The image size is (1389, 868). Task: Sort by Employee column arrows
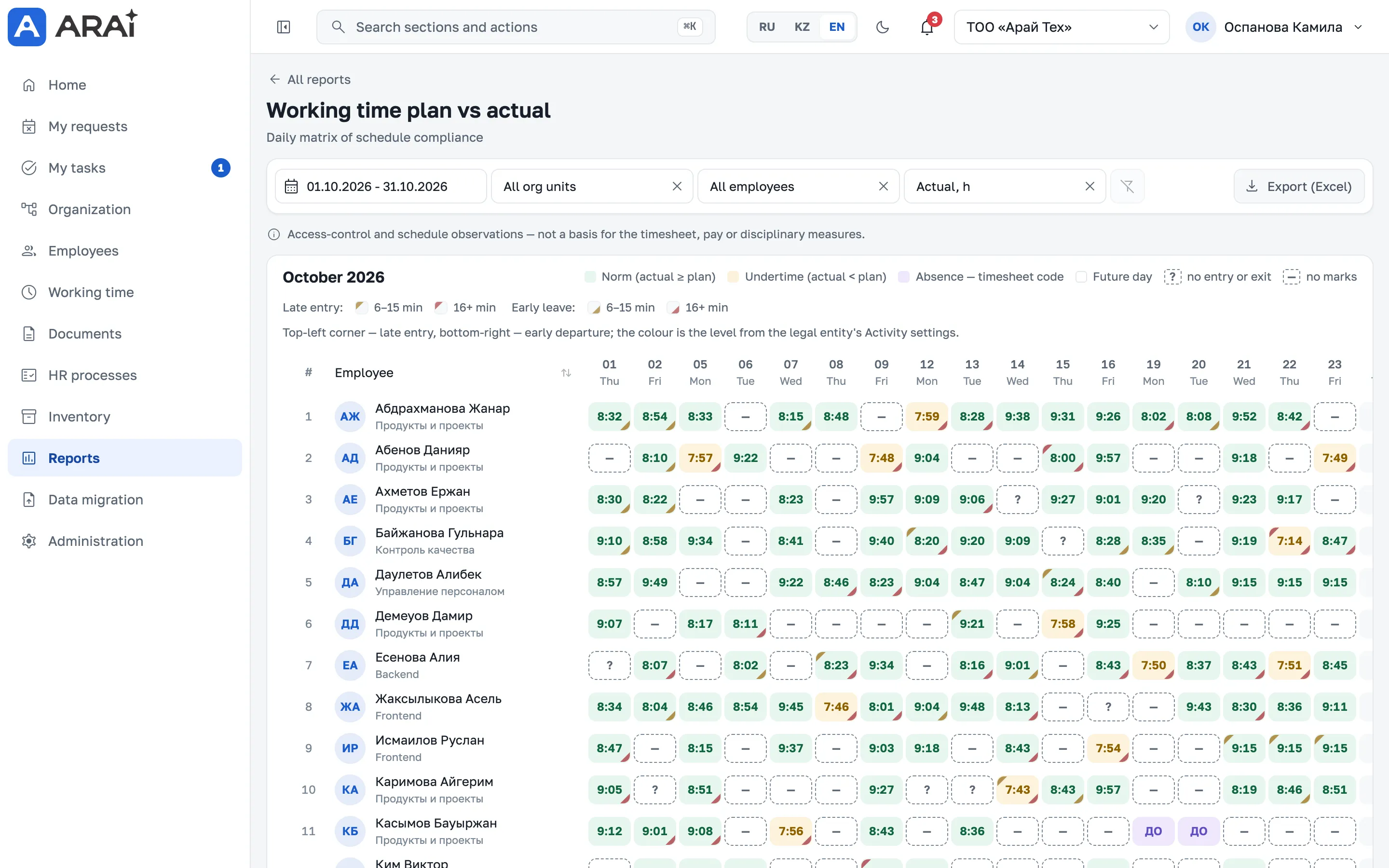(566, 373)
